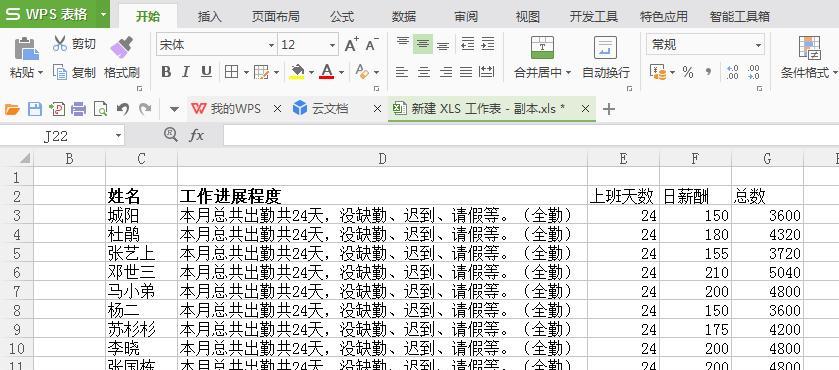Expand the font color dropdown arrow
Screen dimensions: 839x370
[x=341, y=72]
